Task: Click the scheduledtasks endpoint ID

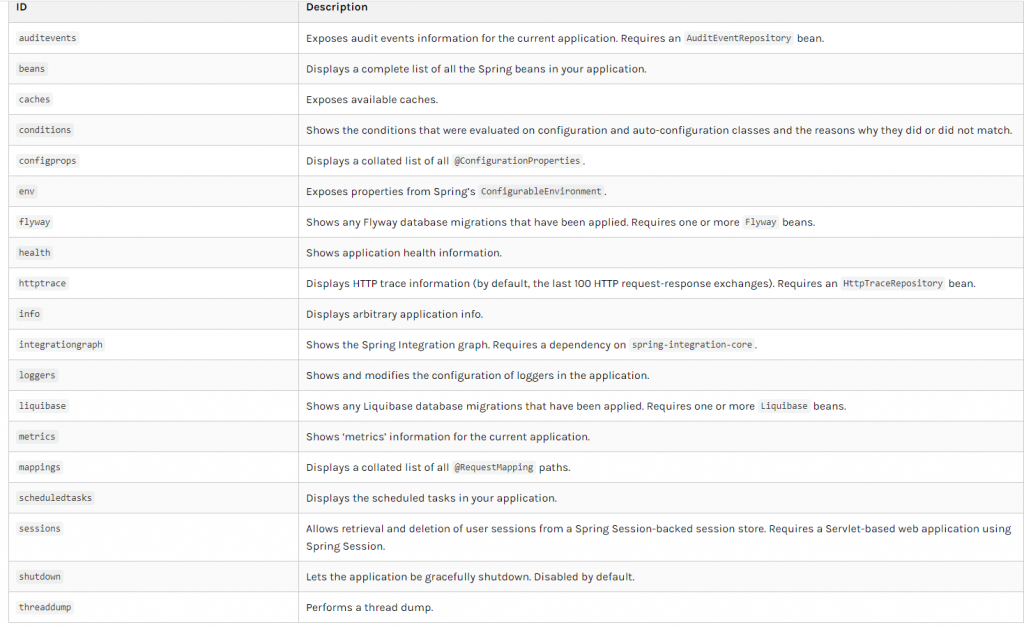Action: pyautogui.click(x=55, y=498)
